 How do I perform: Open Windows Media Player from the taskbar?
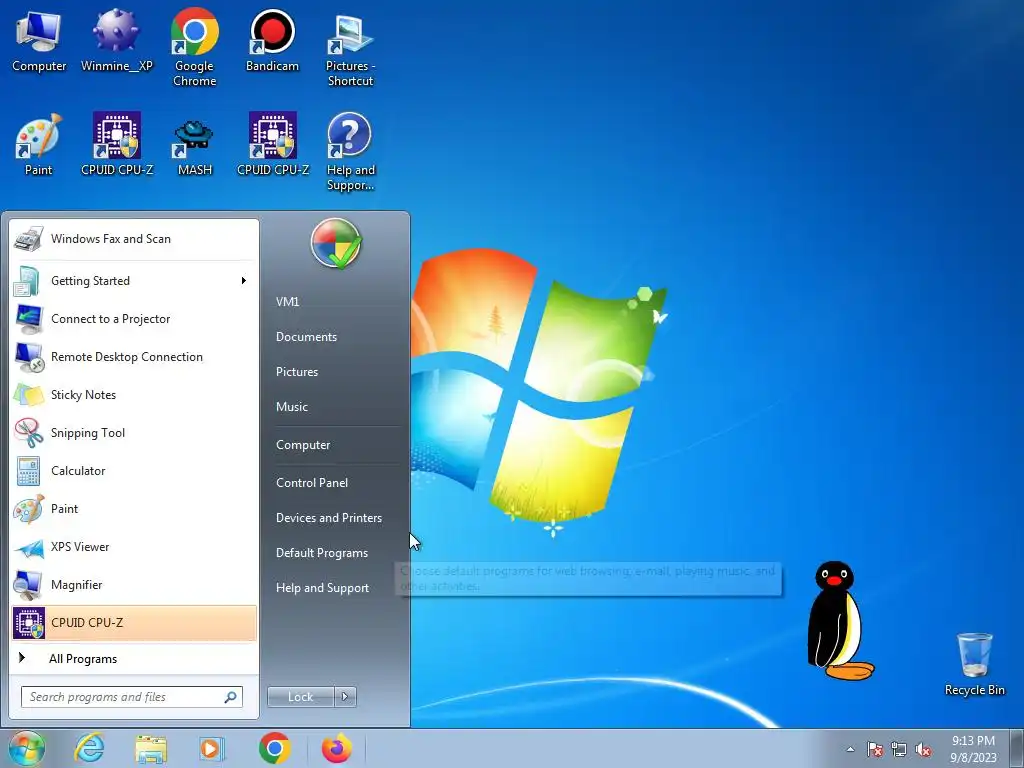coord(212,748)
